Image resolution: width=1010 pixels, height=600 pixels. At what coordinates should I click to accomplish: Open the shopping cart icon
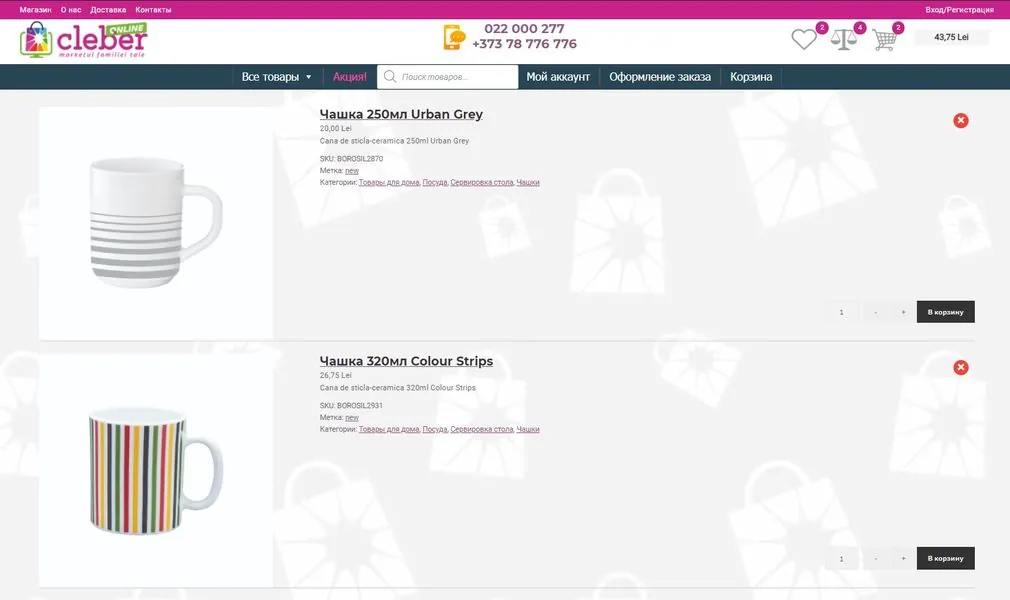point(884,40)
